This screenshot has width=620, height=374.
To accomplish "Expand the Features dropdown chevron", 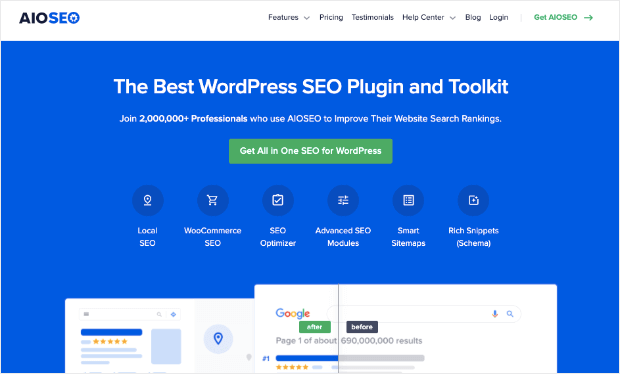I will [306, 18].
